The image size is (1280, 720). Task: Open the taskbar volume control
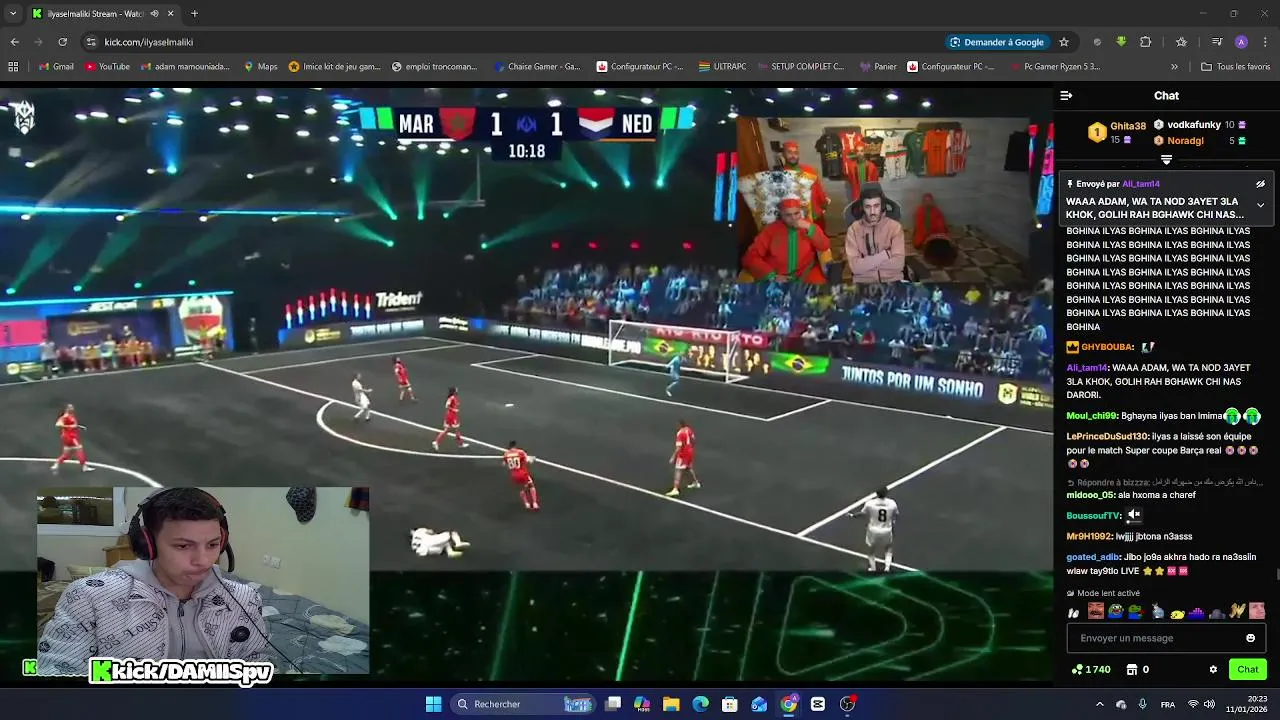pos(1210,704)
